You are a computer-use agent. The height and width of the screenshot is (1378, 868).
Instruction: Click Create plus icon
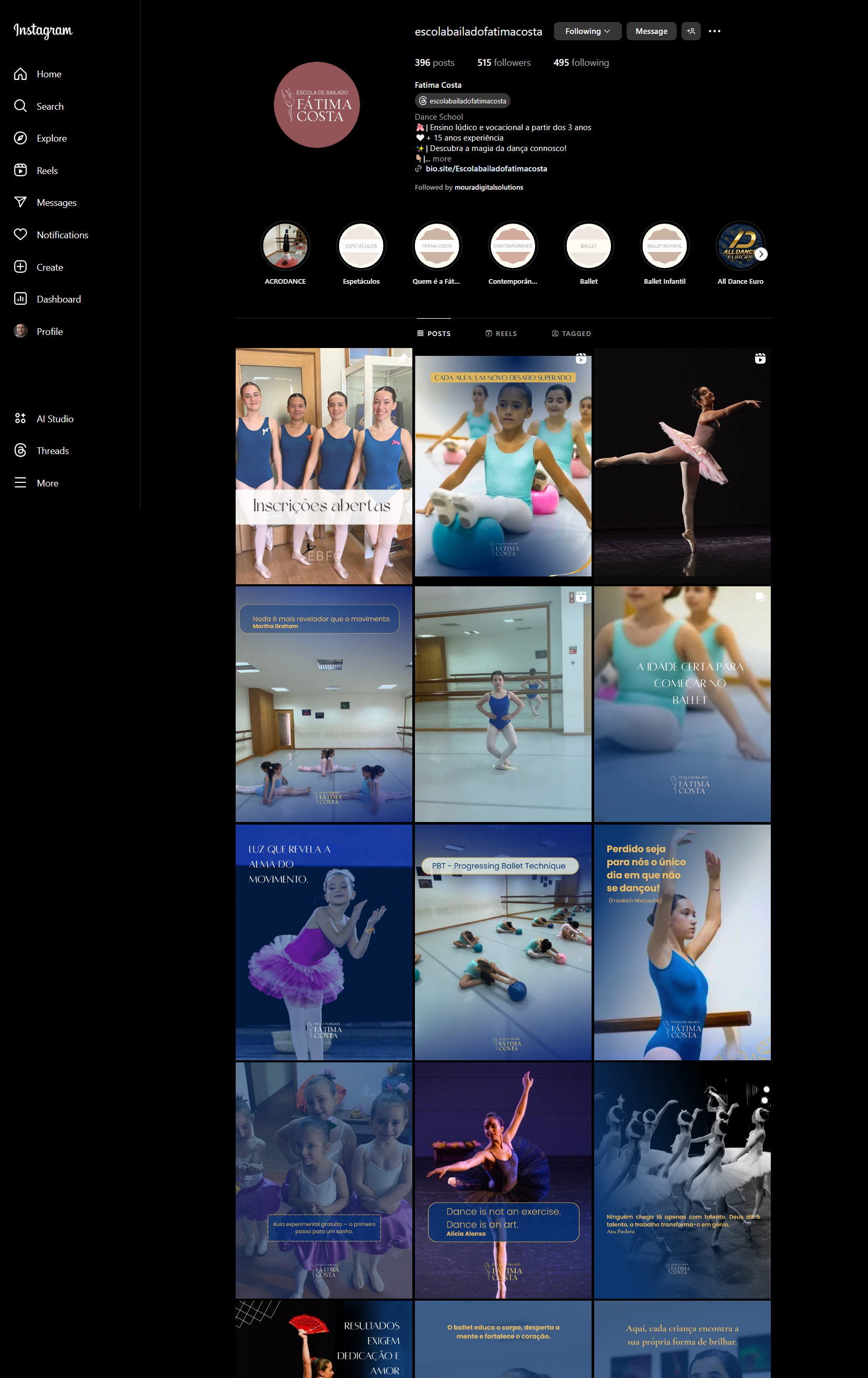(20, 267)
